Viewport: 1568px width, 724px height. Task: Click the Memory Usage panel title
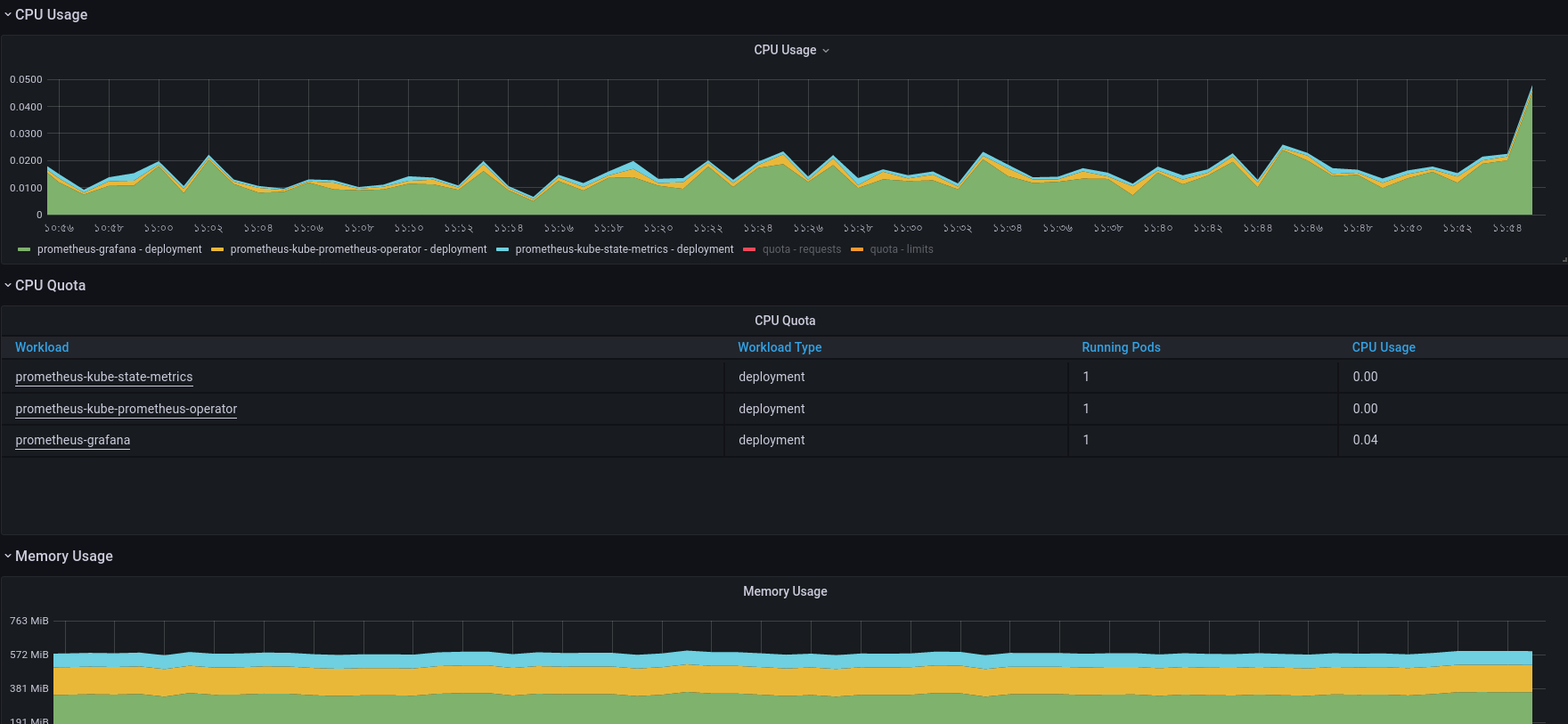pos(785,591)
